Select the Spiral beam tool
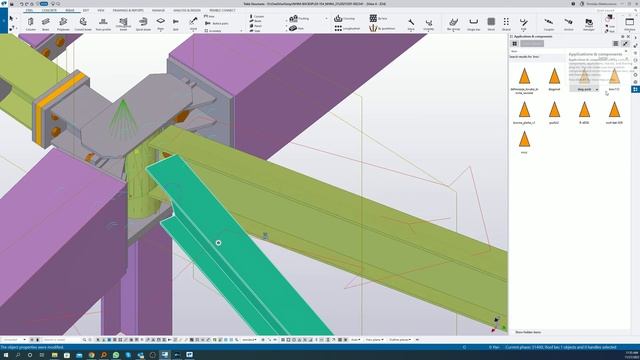Viewport: 640px width, 360px height. (143, 24)
